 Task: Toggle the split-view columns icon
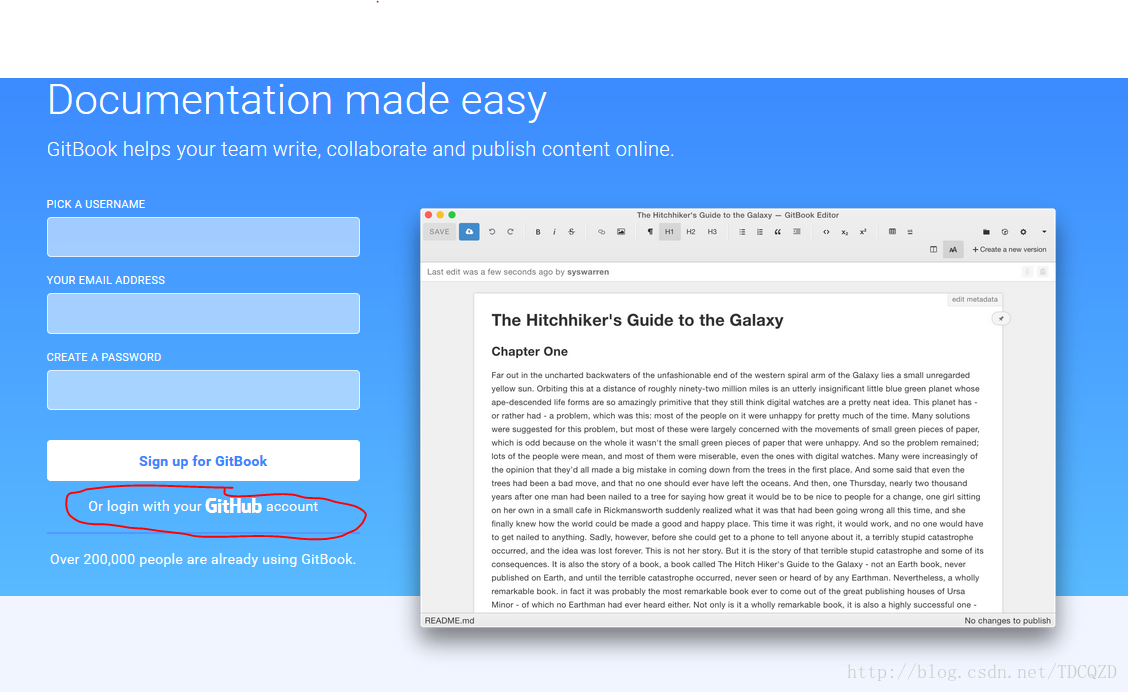(933, 250)
